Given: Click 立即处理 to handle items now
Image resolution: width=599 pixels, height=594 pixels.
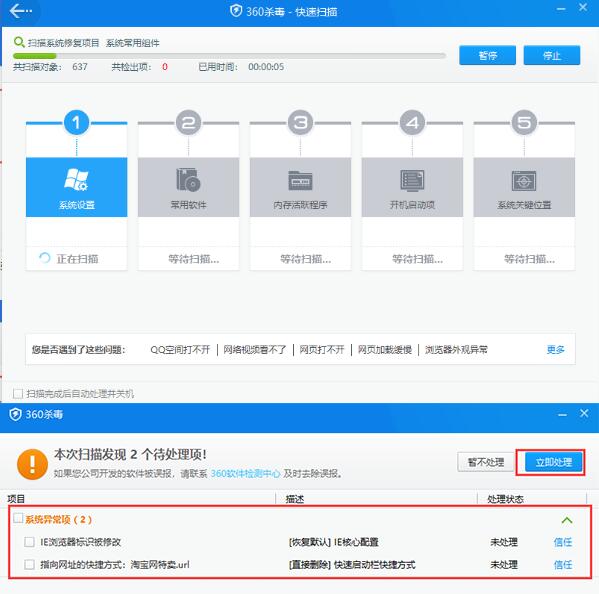Looking at the screenshot, I should [554, 462].
